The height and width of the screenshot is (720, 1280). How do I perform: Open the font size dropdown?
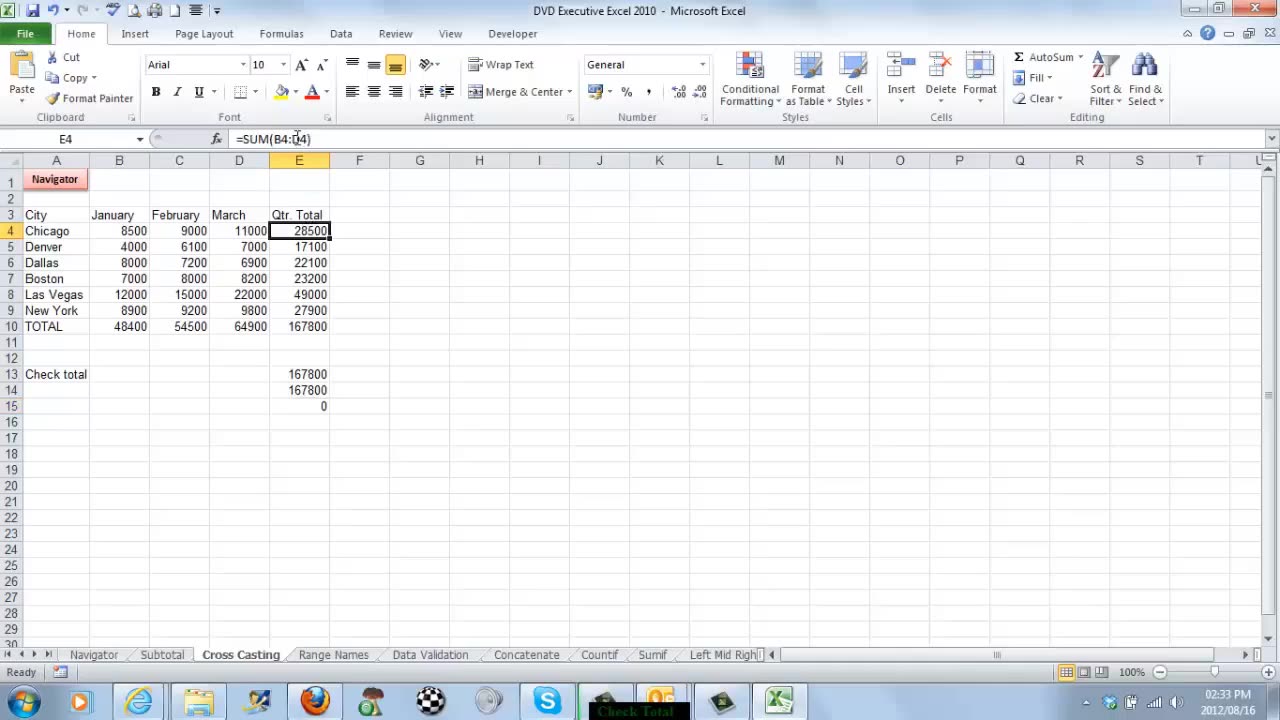pyautogui.click(x=283, y=65)
